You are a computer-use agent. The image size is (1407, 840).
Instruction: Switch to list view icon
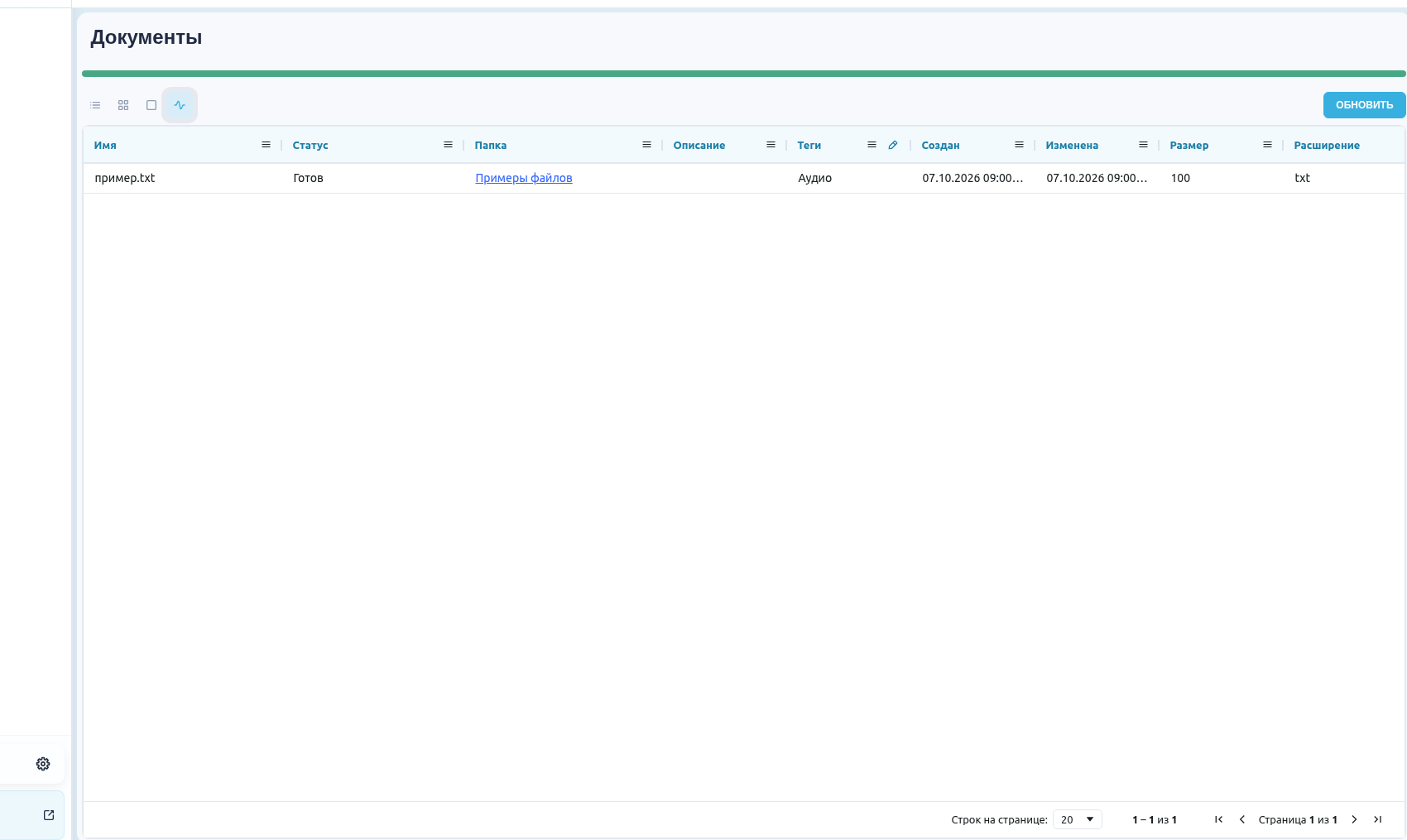(x=95, y=105)
